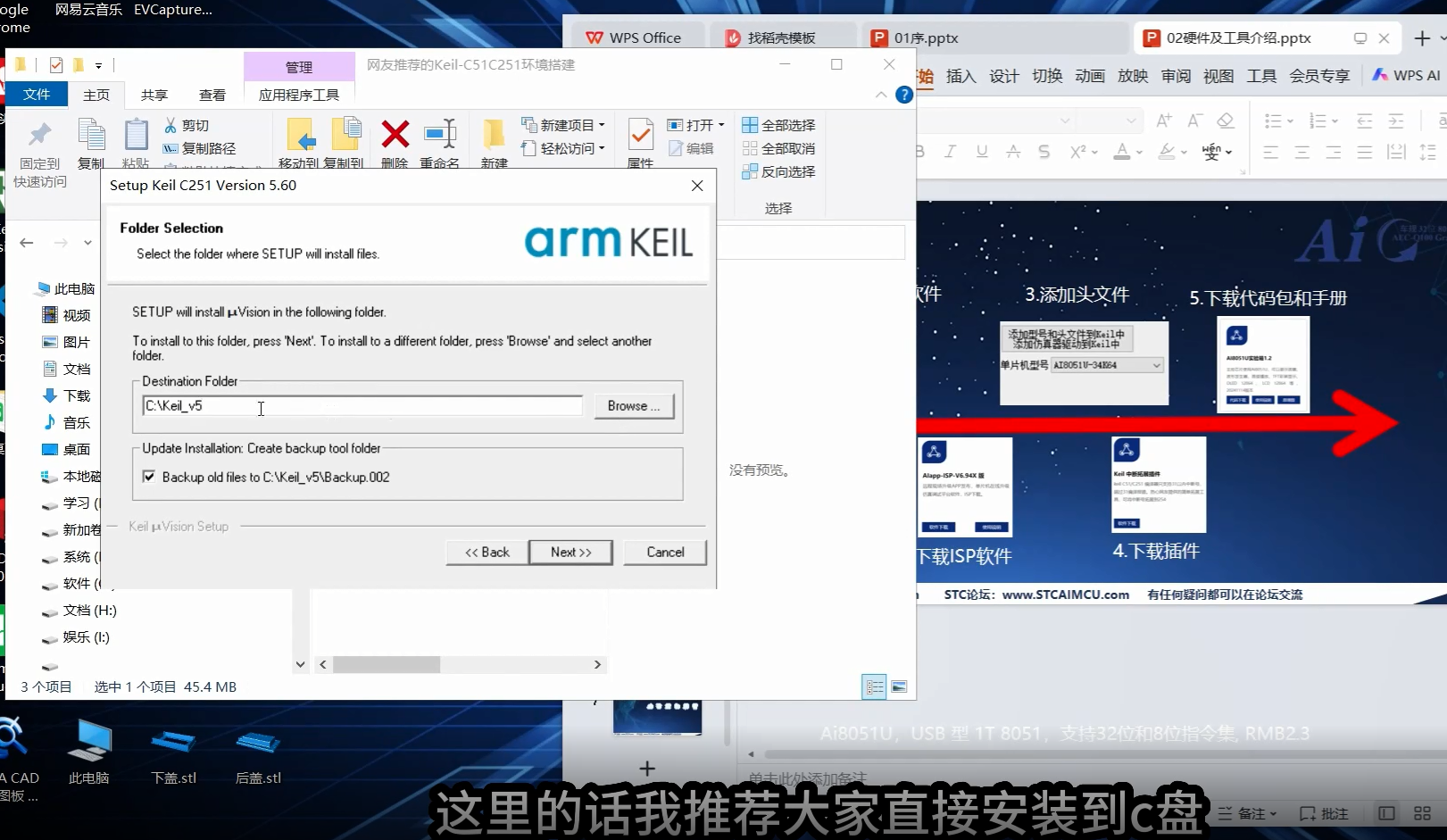
Task: Open 备注 notes dropdown in WPS status bar
Action: click(1248, 813)
